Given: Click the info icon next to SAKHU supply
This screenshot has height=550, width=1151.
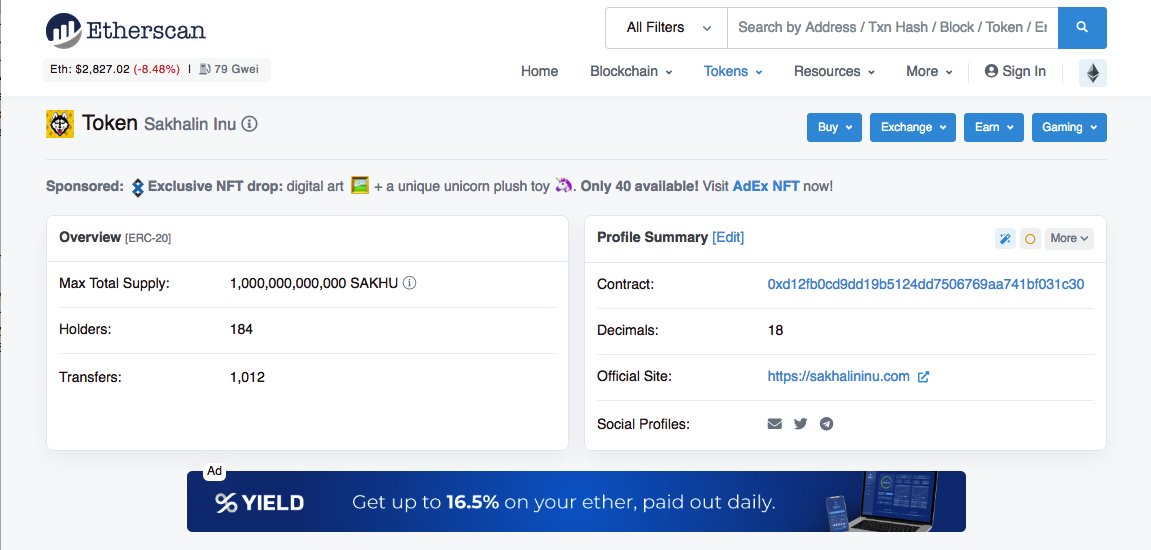Looking at the screenshot, I should pos(410,283).
